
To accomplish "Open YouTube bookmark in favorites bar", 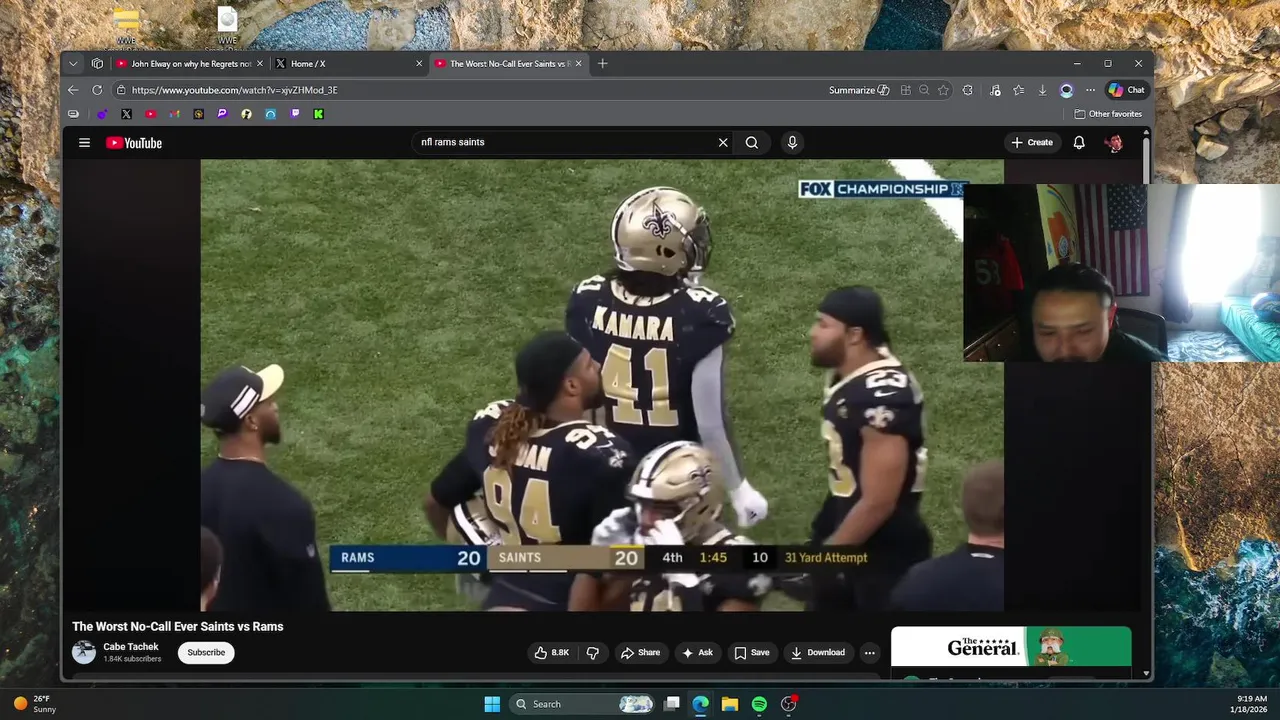I will tap(150, 114).
